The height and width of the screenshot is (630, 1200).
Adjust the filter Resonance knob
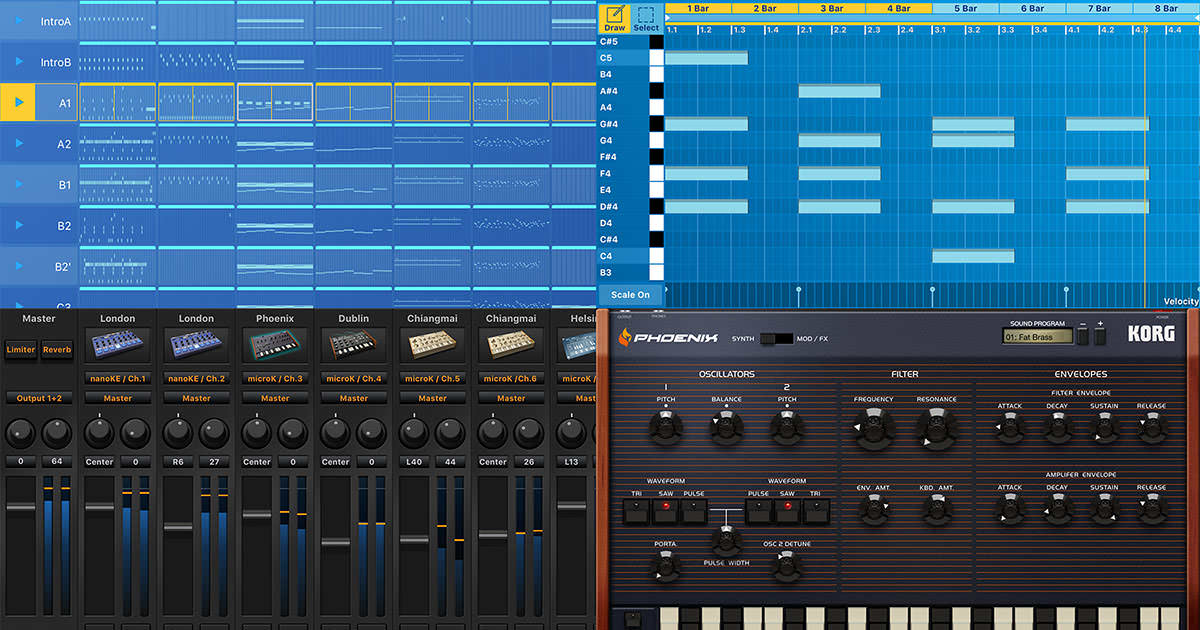tap(937, 430)
